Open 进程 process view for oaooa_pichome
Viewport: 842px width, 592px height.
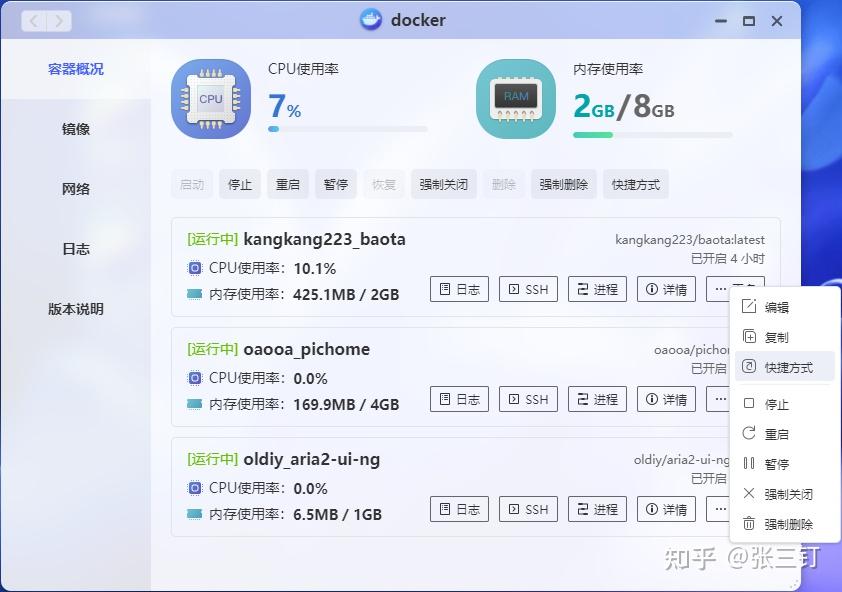click(x=596, y=399)
